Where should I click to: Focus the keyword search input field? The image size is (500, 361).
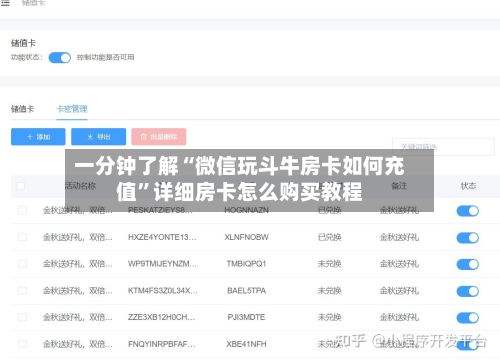pyautogui.click(x=443, y=147)
